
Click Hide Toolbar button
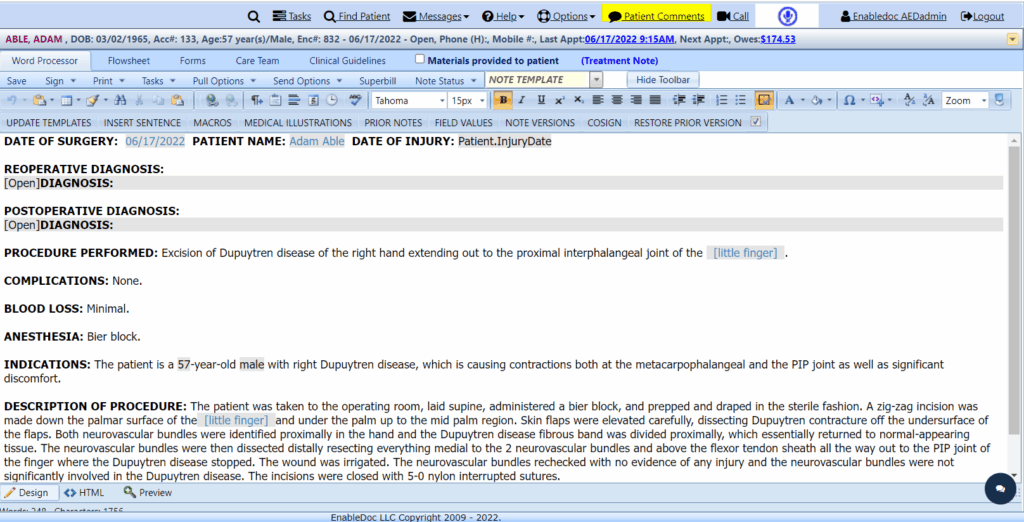click(663, 80)
